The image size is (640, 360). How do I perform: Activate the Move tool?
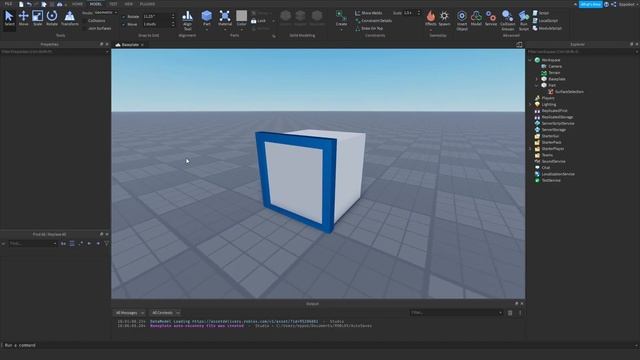click(x=24, y=19)
